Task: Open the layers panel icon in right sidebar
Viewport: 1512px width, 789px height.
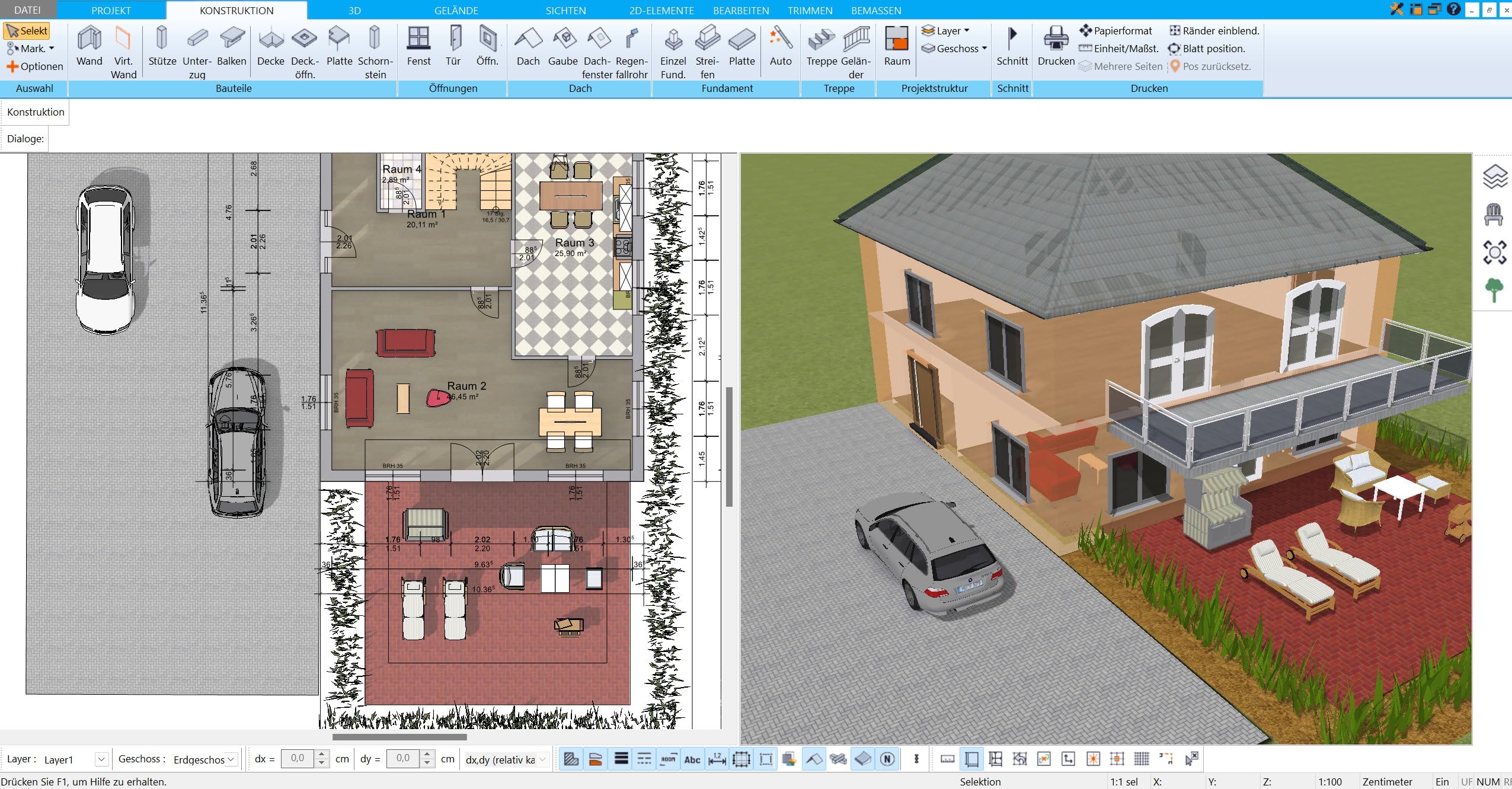Action: pyautogui.click(x=1494, y=177)
